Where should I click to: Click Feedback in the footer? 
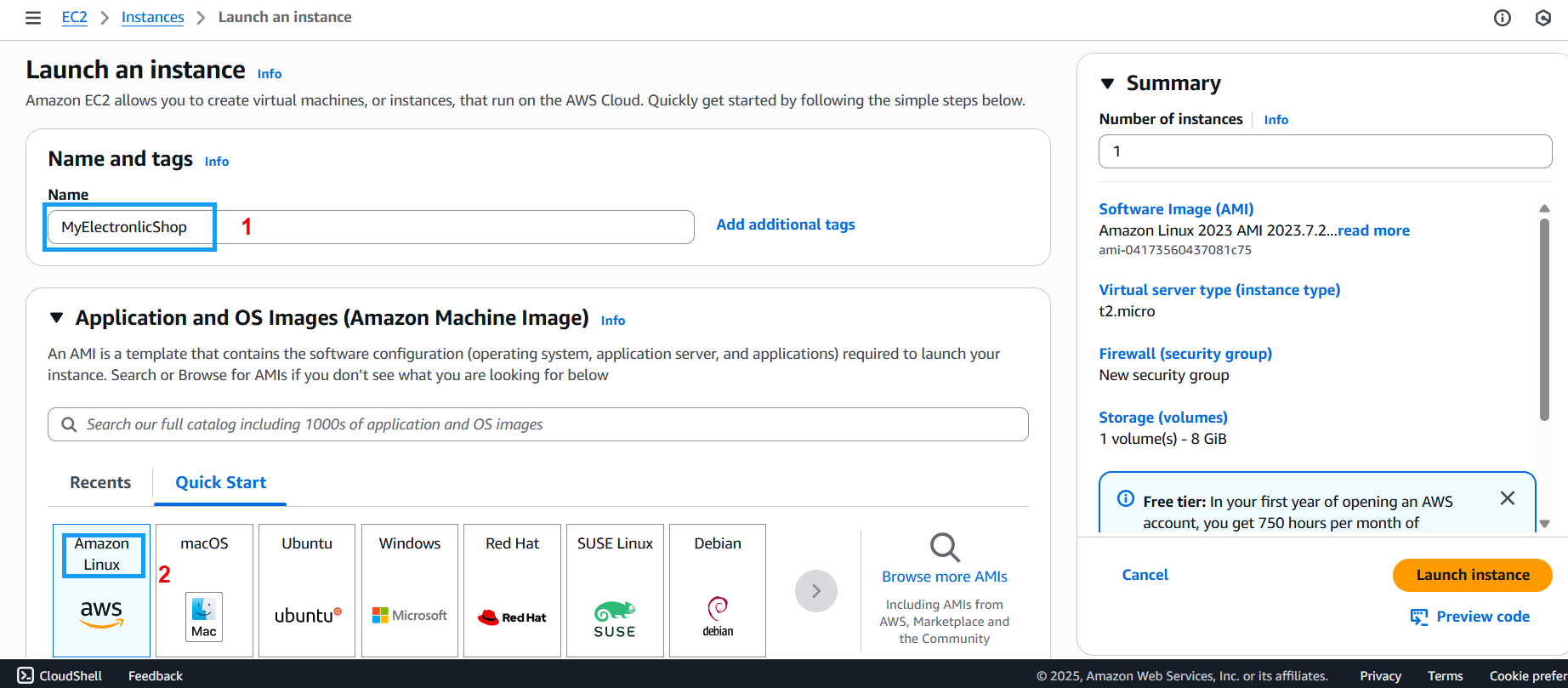pos(156,676)
